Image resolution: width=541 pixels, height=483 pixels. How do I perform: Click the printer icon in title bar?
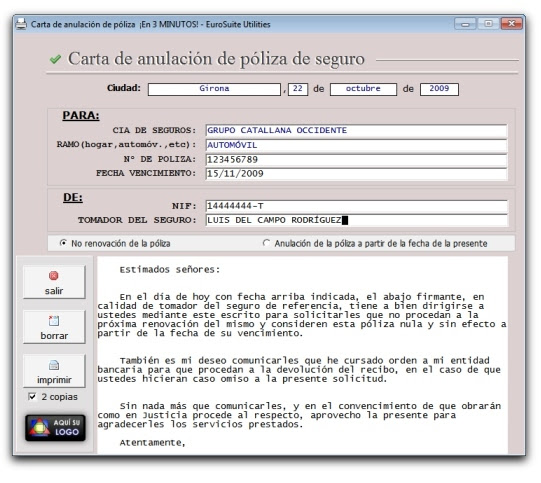point(21,24)
